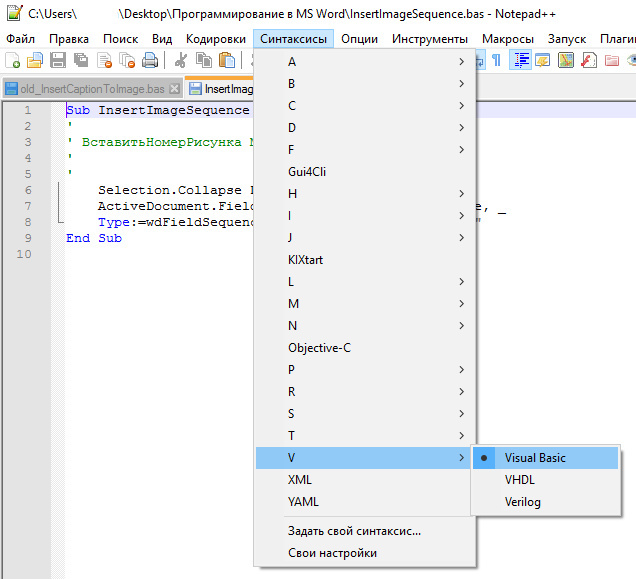Open the user-defined language dialog icon
This screenshot has height=579, width=636.
click(x=543, y=60)
